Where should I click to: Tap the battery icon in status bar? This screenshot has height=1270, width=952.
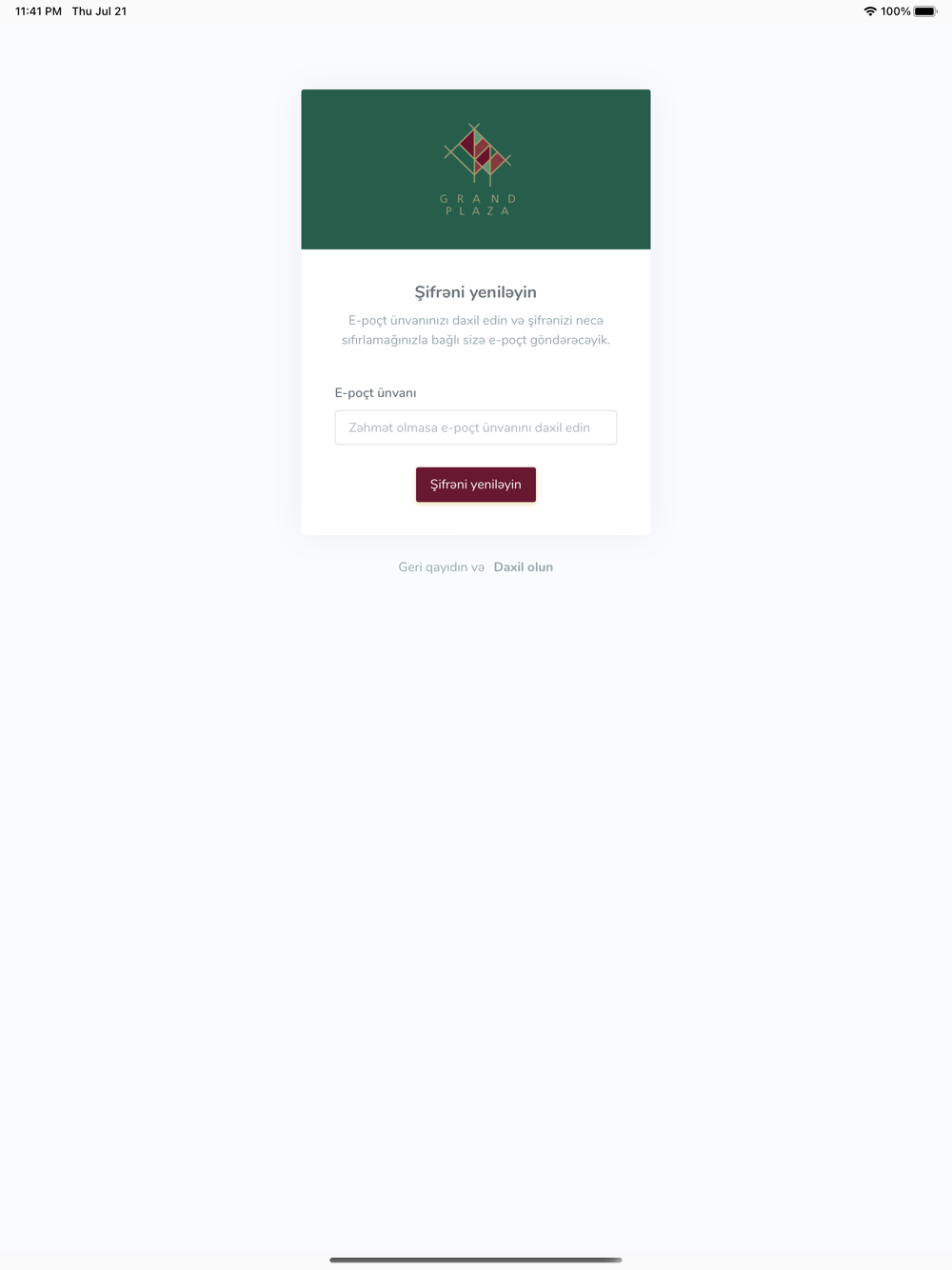925,11
